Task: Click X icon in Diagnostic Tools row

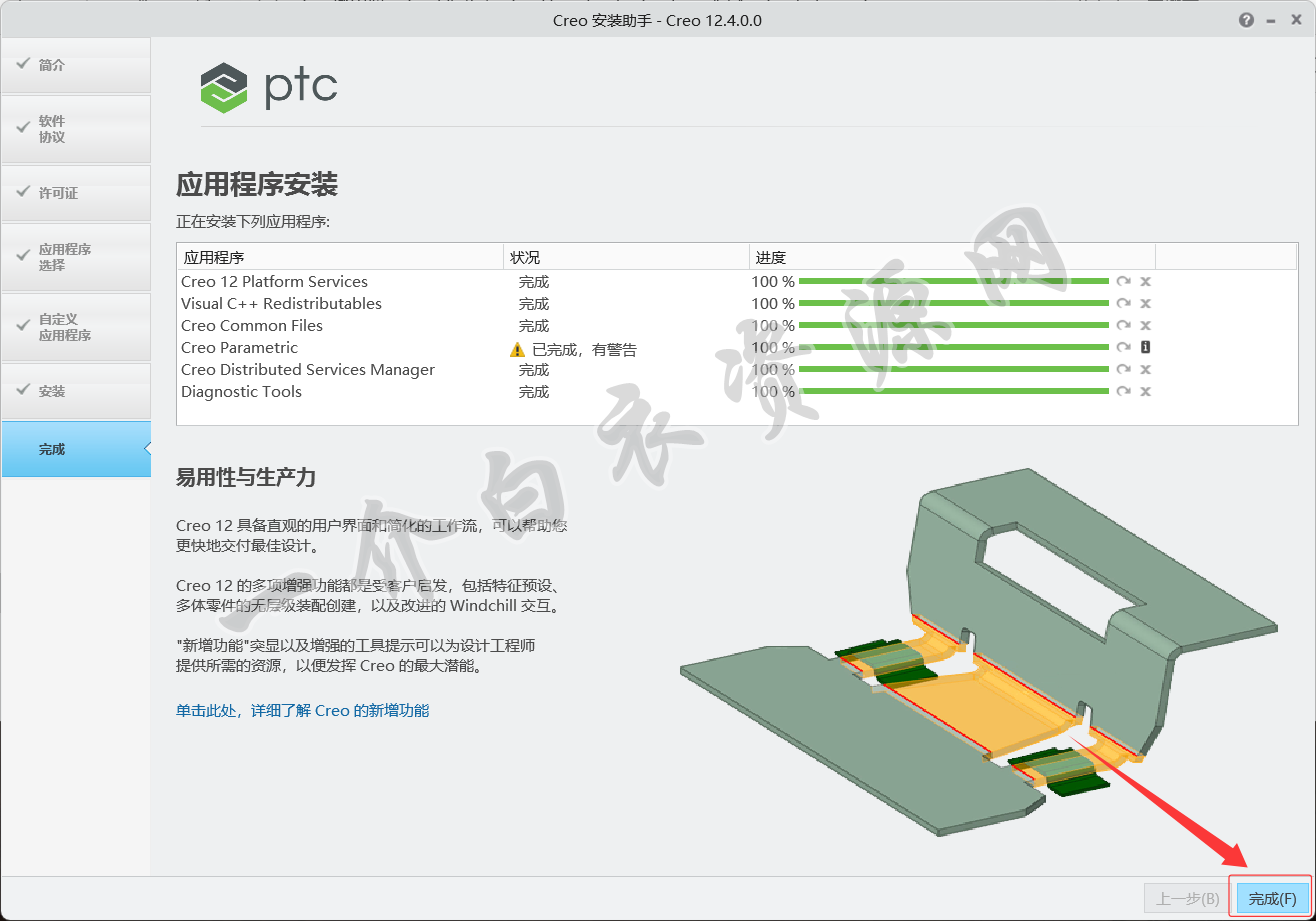Action: tap(1146, 392)
